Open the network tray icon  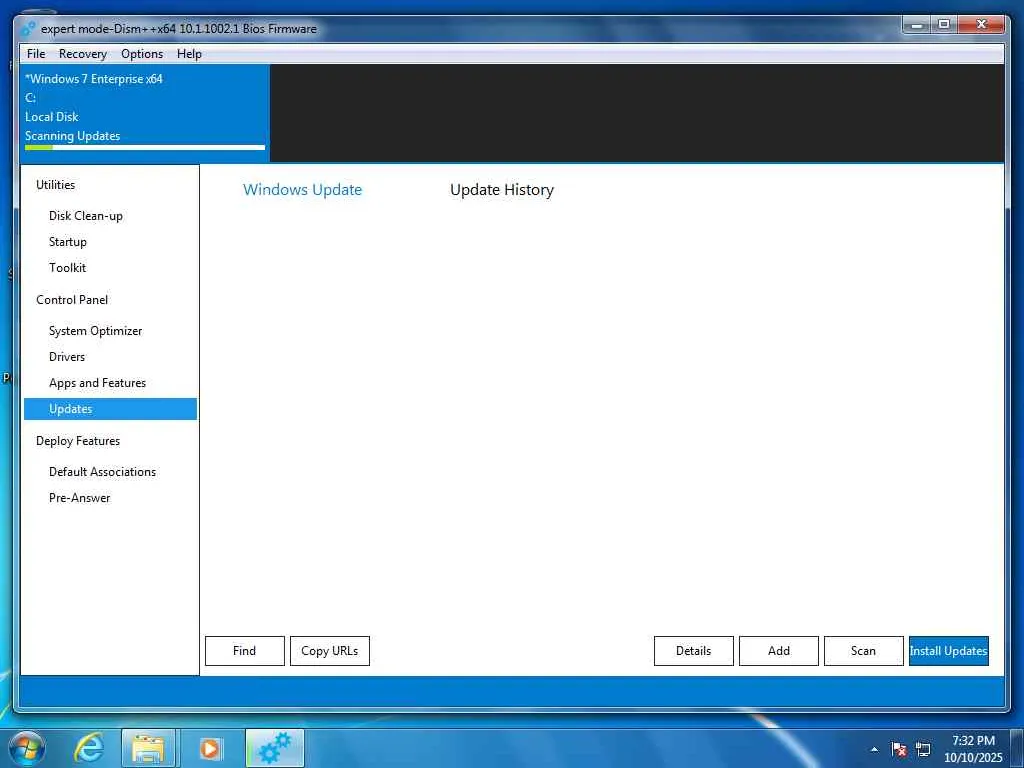(x=923, y=749)
